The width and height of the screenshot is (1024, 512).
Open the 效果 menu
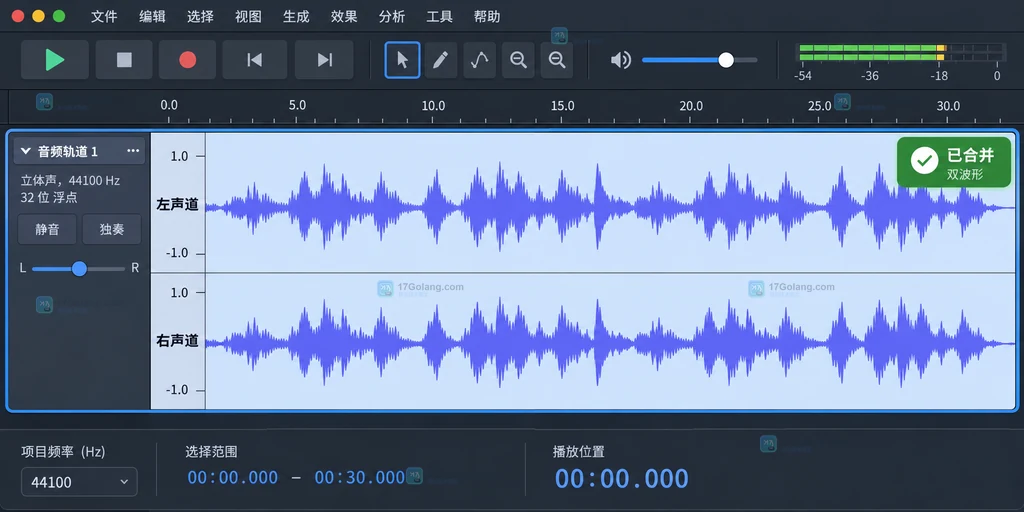pos(344,17)
